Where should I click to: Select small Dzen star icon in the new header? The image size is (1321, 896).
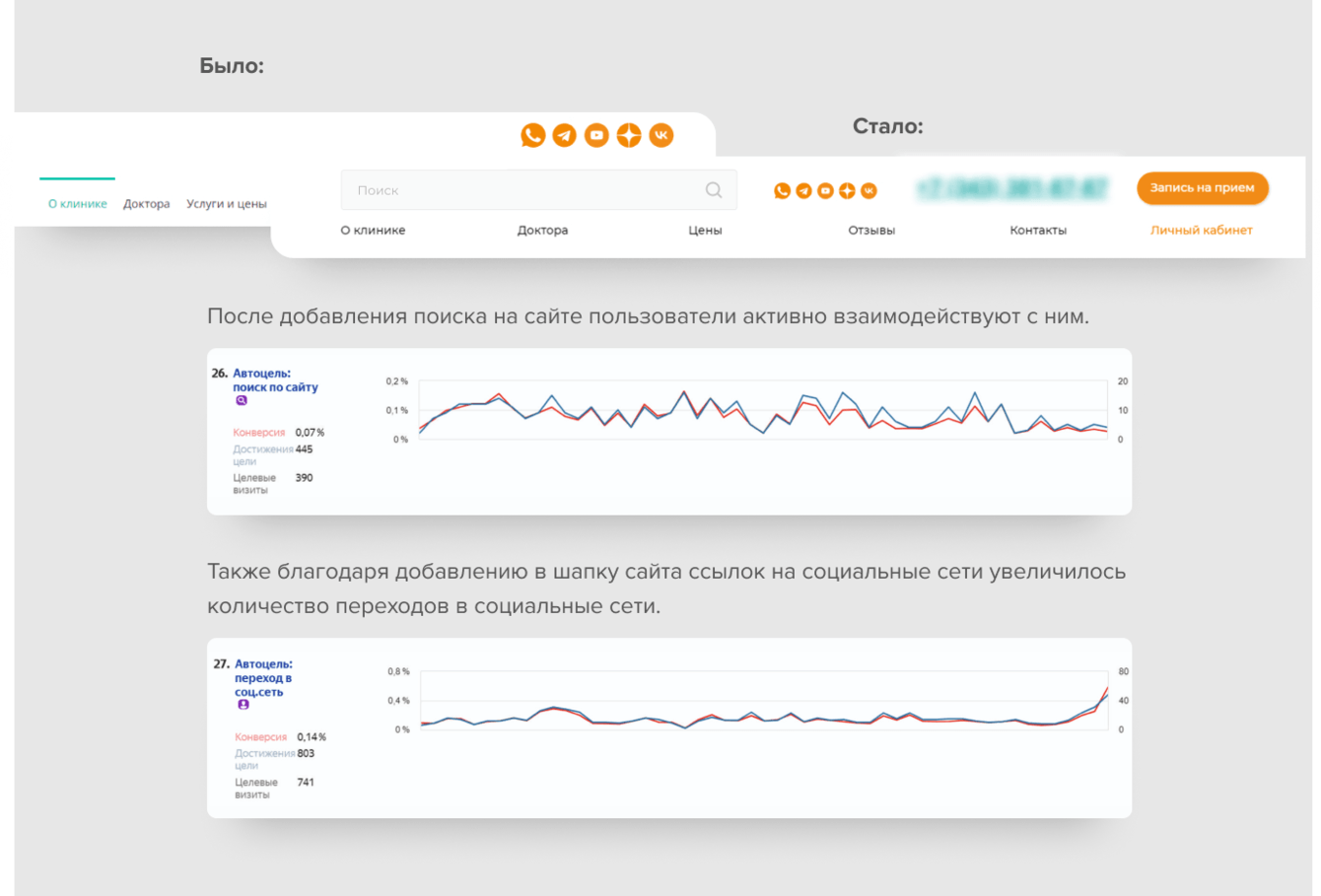click(847, 190)
